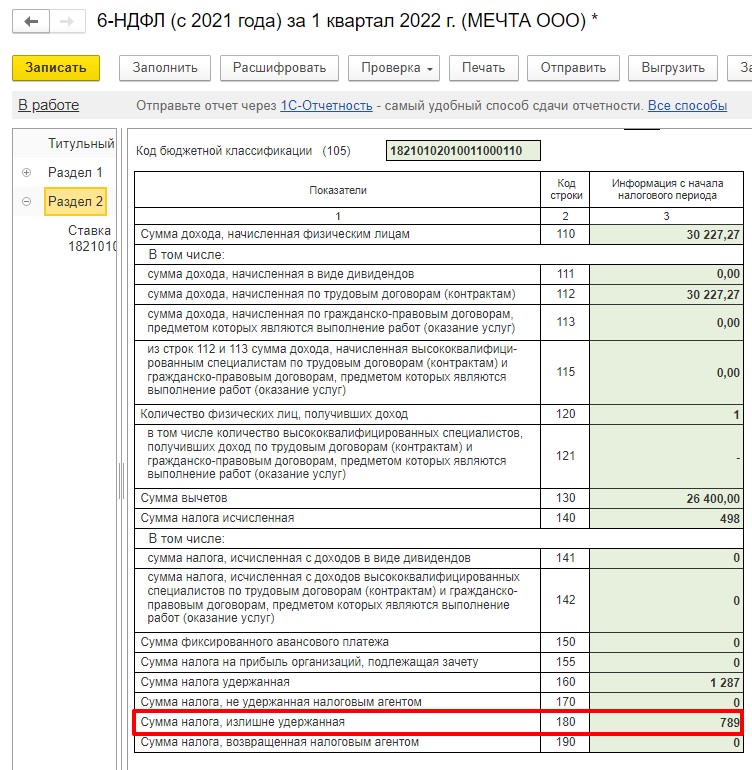Edit the budget classification code field (105)
This screenshot has height=770, width=752.
tap(463, 151)
